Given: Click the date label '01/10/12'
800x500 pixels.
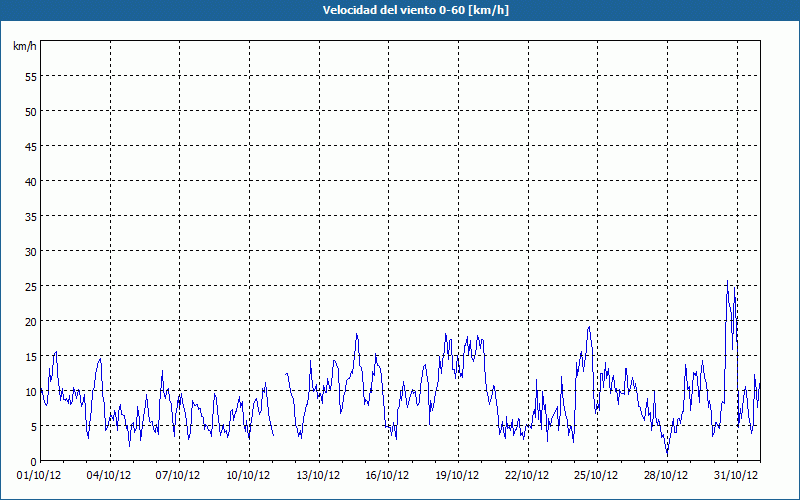Looking at the screenshot, I should (39, 475).
